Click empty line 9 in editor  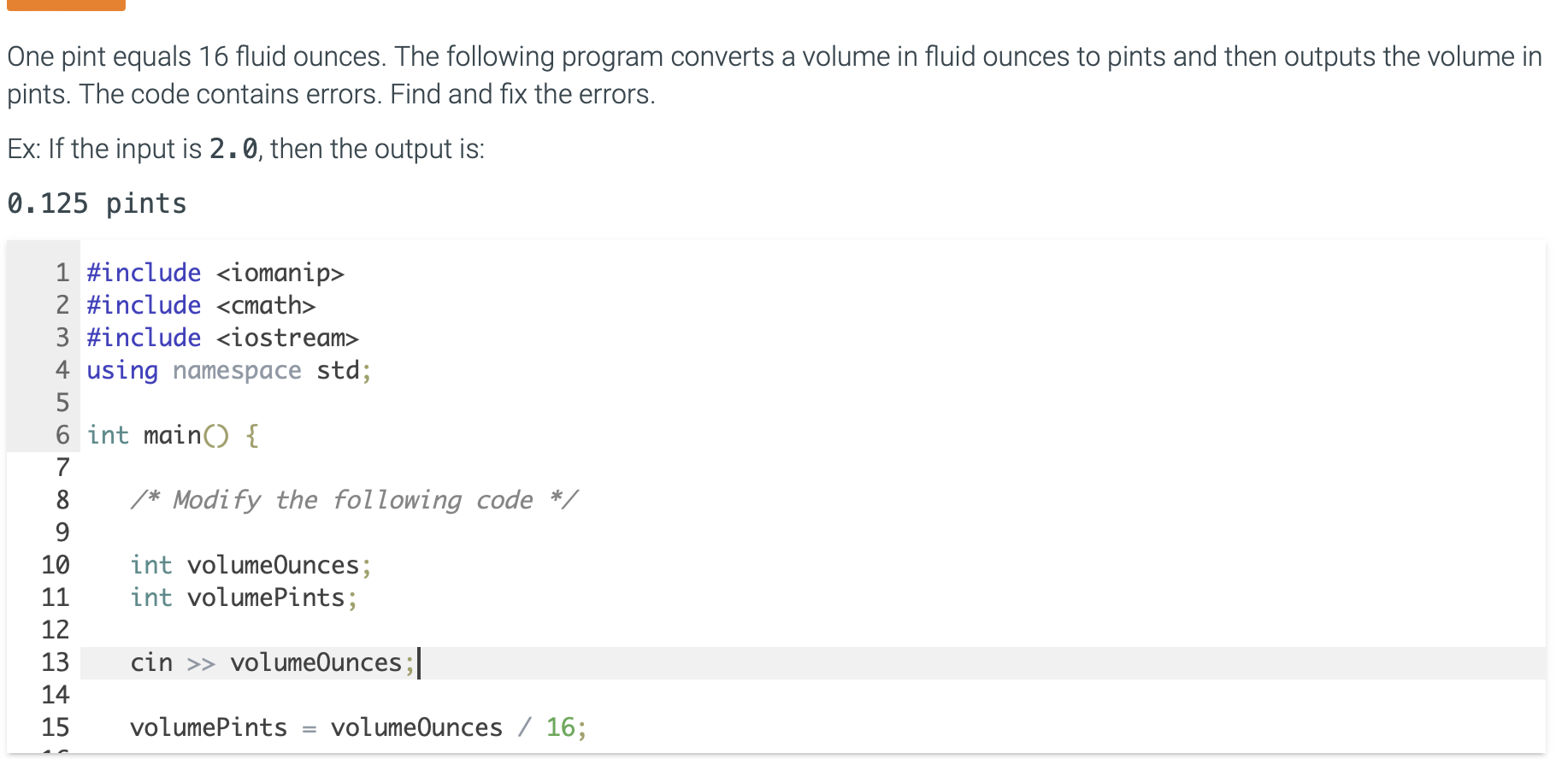click(812, 532)
